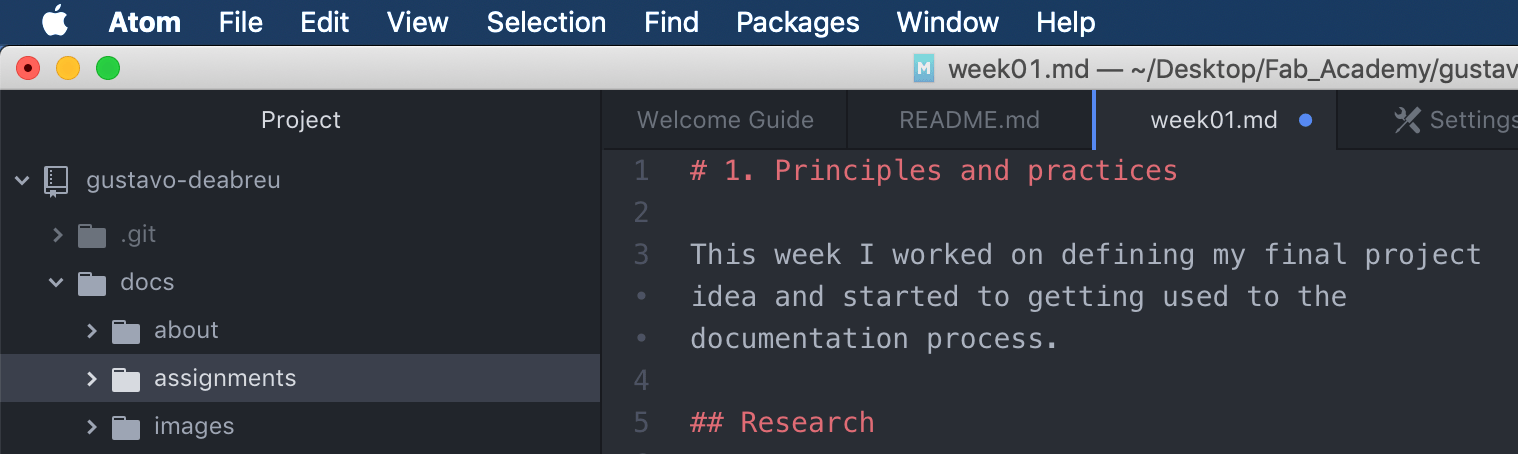The width and height of the screenshot is (1518, 454).
Task: Expand the assignments folder chevron
Action: tap(92, 378)
